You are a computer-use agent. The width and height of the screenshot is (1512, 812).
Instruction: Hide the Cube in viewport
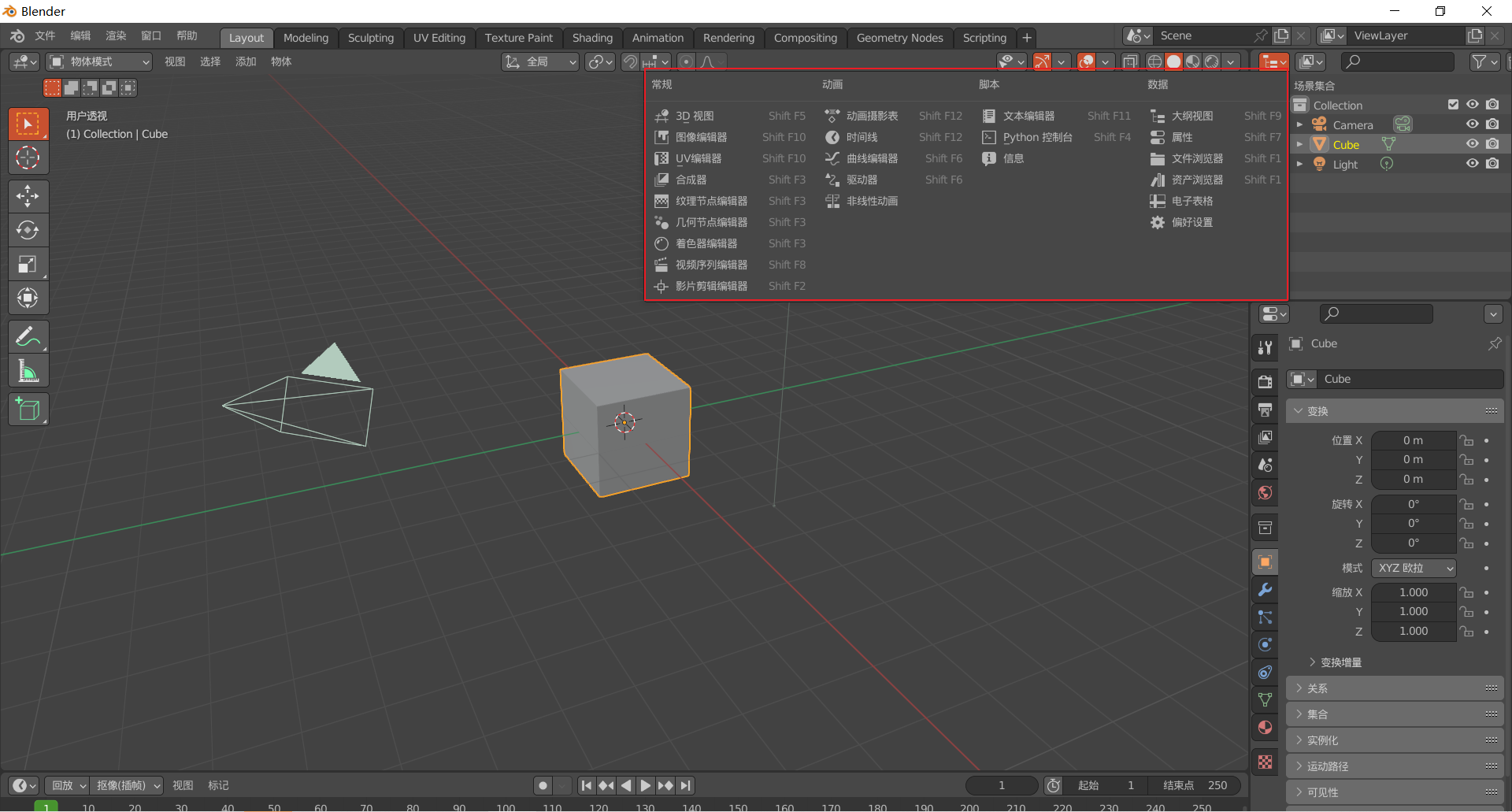(1472, 144)
